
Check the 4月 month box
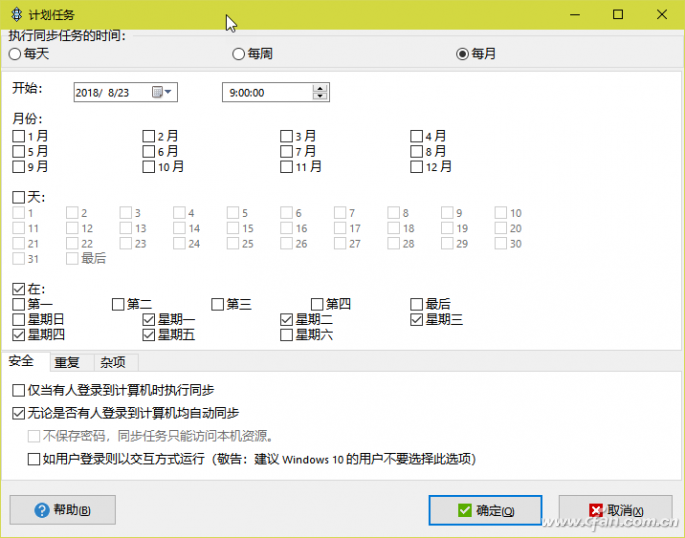pos(416,136)
